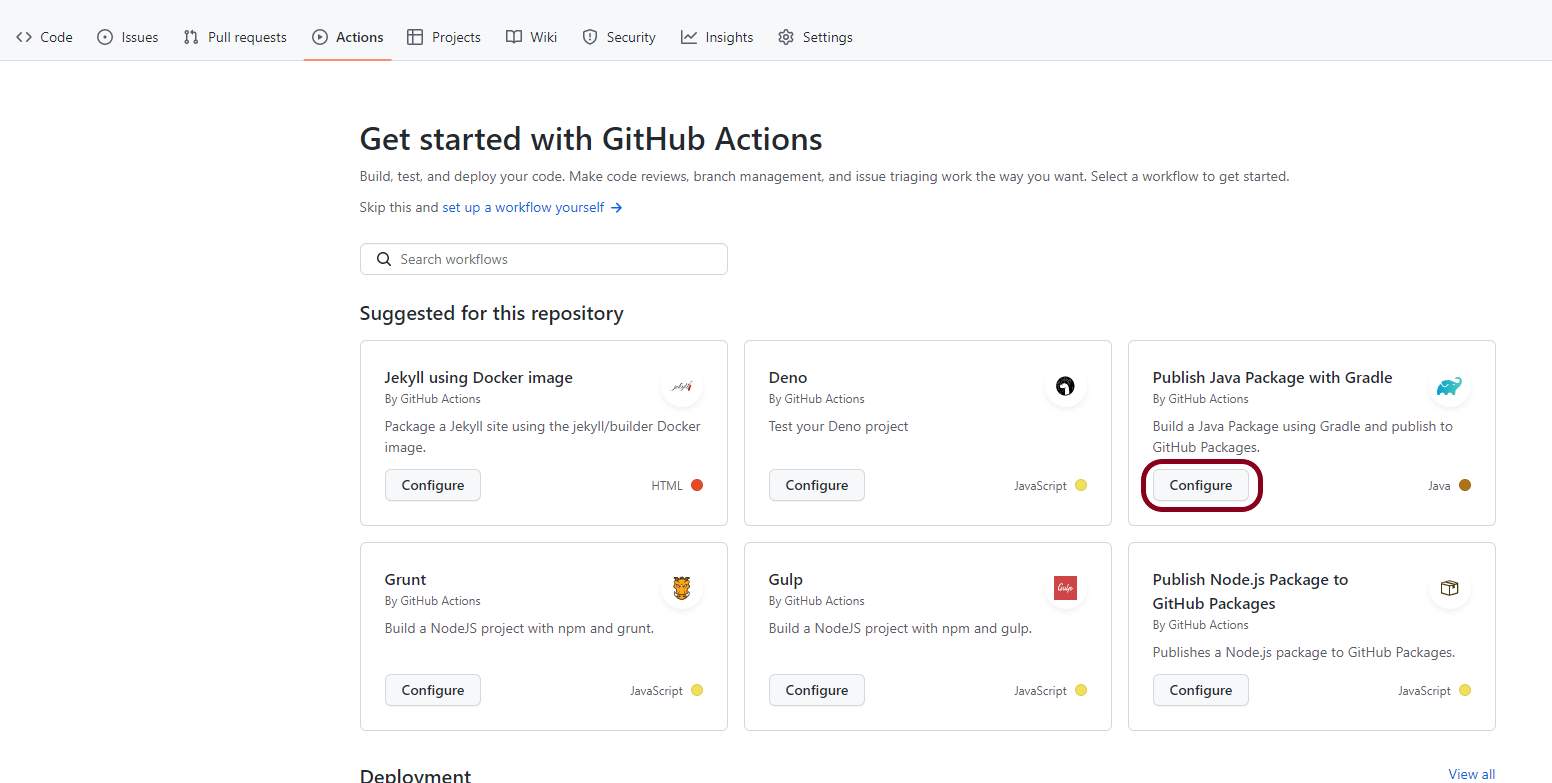Open the View all link
The width and height of the screenshot is (1552, 783).
(1472, 774)
